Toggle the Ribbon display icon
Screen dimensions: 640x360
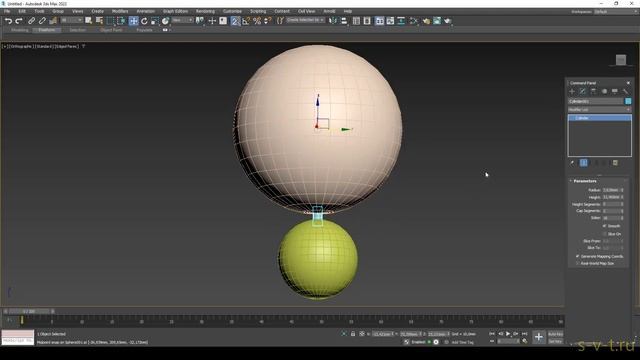(x=380, y=21)
